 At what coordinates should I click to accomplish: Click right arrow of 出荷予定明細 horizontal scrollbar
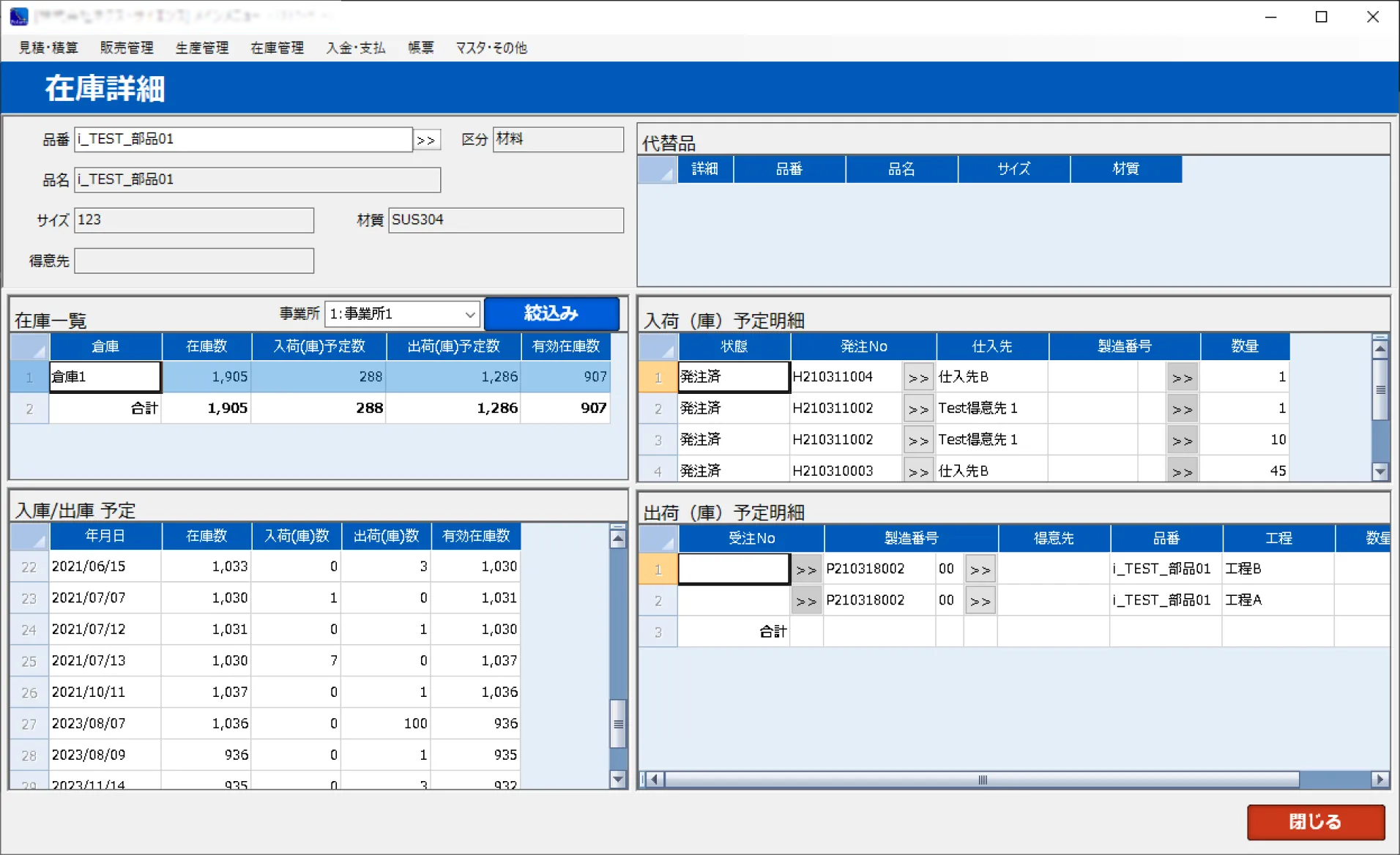1380,780
